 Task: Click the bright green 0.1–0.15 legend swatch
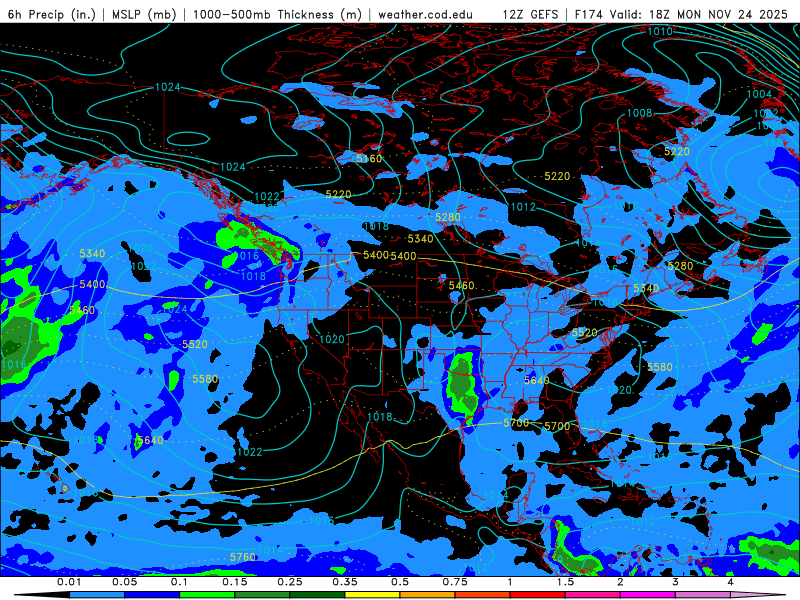[207, 595]
